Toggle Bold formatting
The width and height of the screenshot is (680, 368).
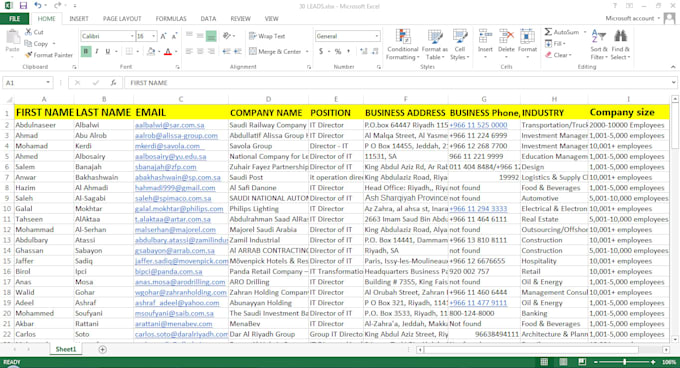(86, 52)
